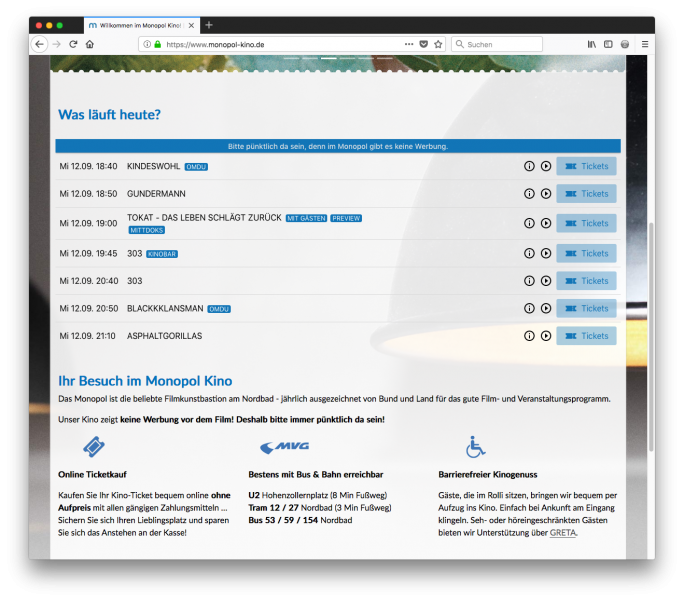Select the highlighted third slideshow indicator dash
Viewport: 684px width, 600px height.
coord(328,58)
